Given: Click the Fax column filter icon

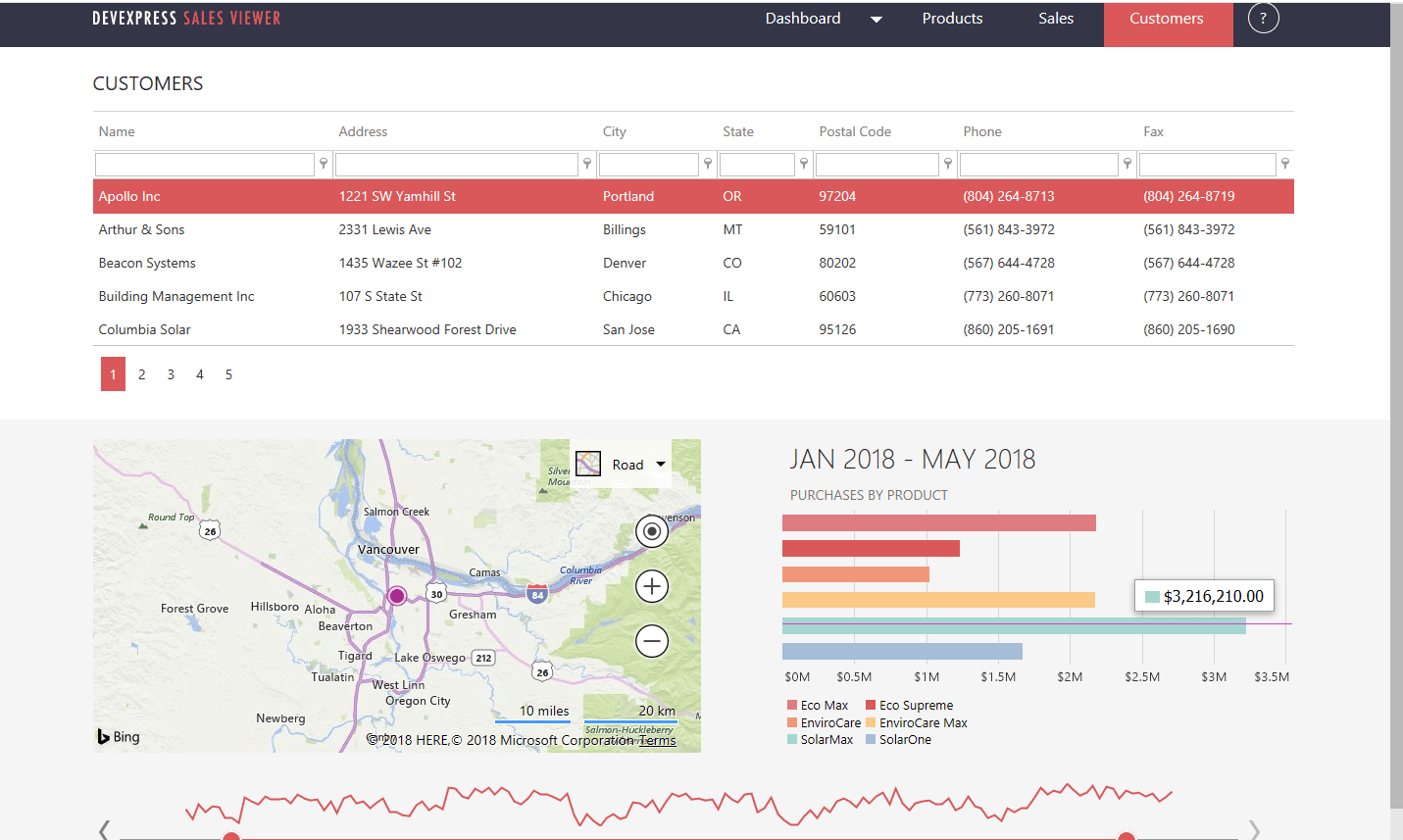Looking at the screenshot, I should [1285, 164].
